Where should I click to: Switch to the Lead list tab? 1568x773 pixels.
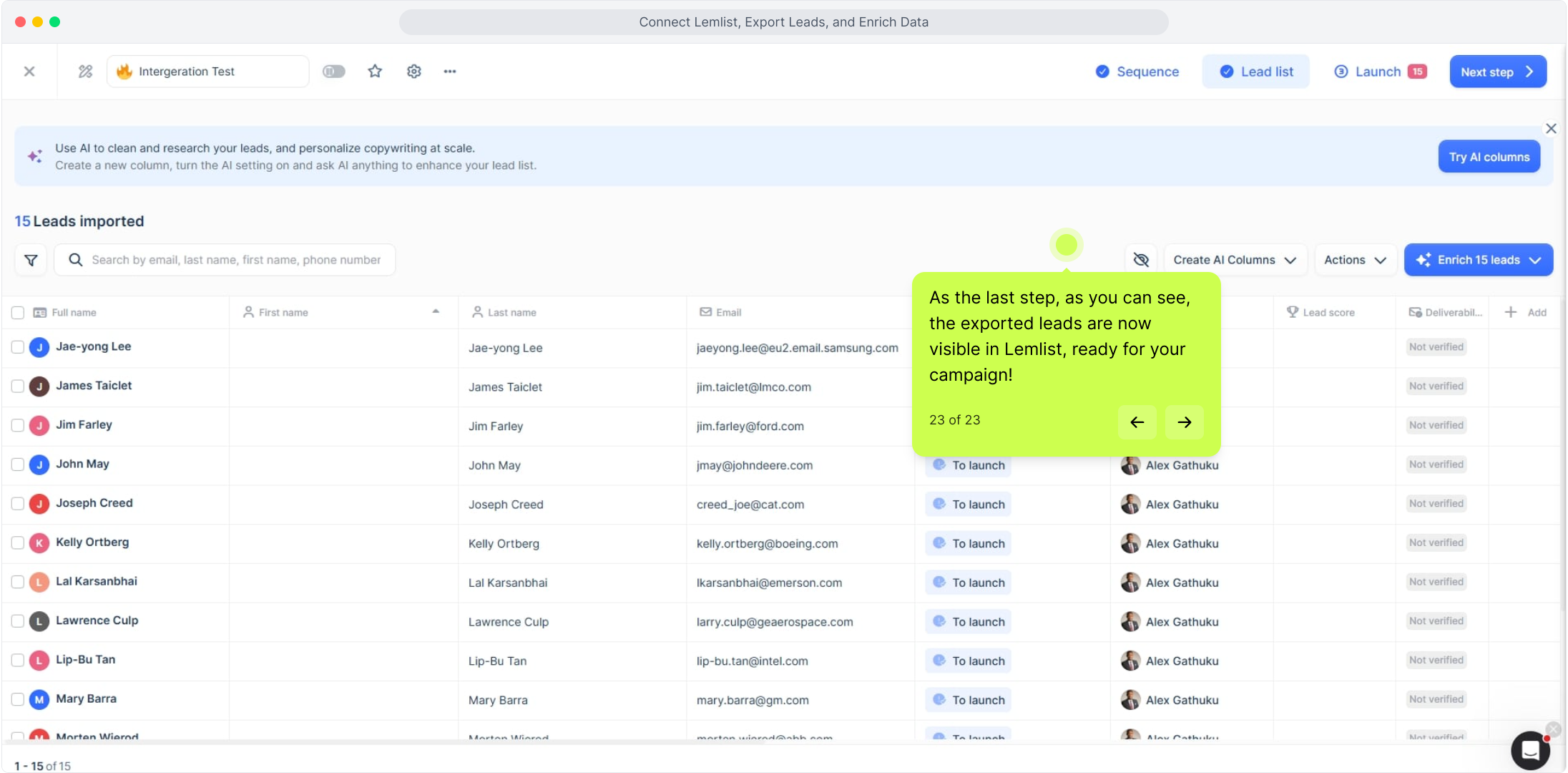tap(1256, 72)
